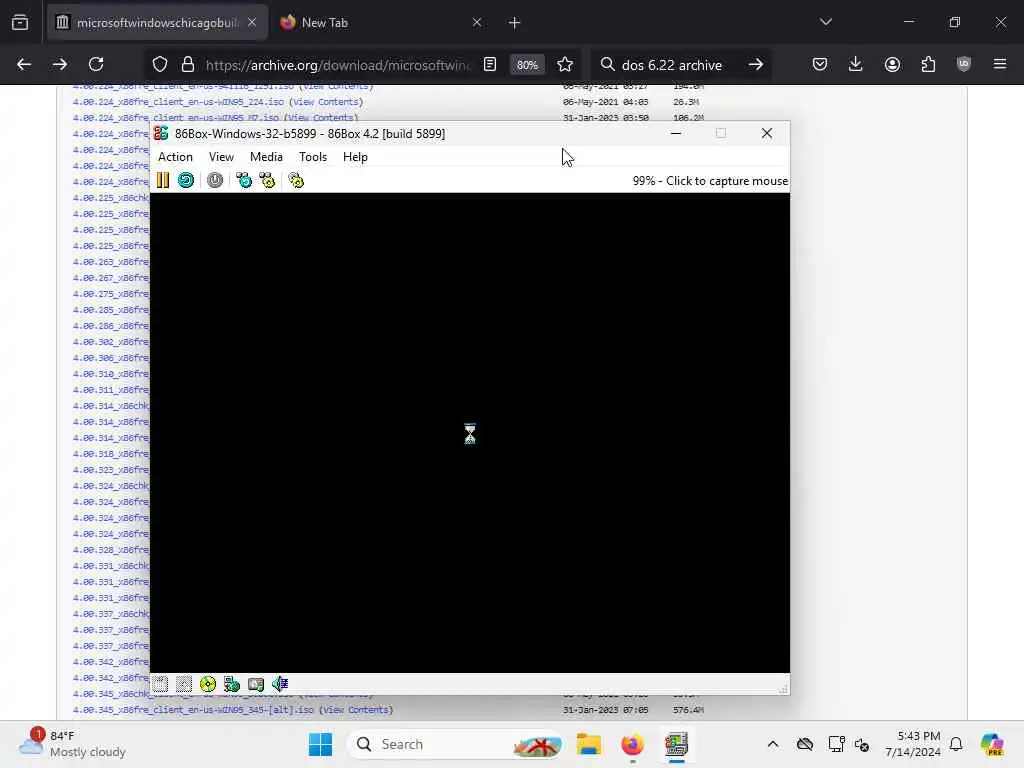Screen dimensions: 1024x768
Task: Click the 86Box taskbar icon
Action: pyautogui.click(x=677, y=744)
